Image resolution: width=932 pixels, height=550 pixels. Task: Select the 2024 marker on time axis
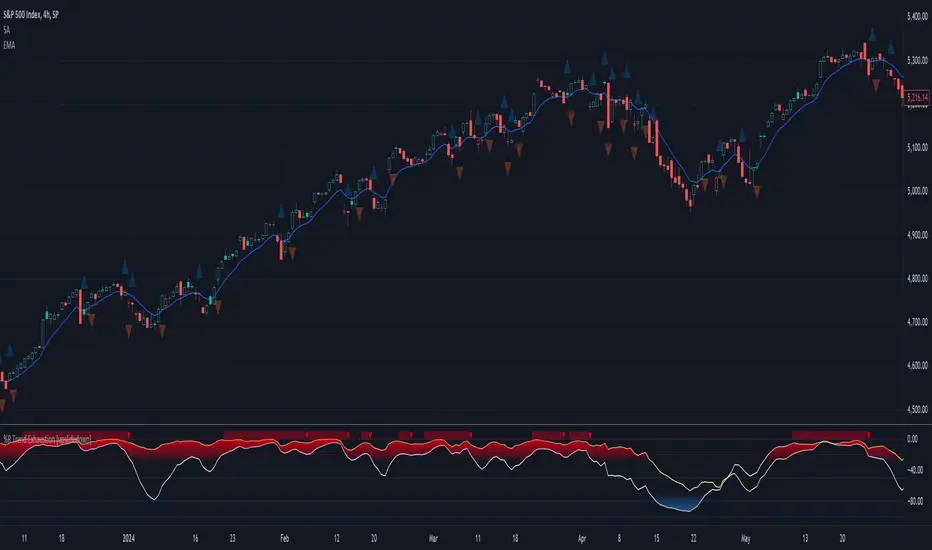(128, 539)
